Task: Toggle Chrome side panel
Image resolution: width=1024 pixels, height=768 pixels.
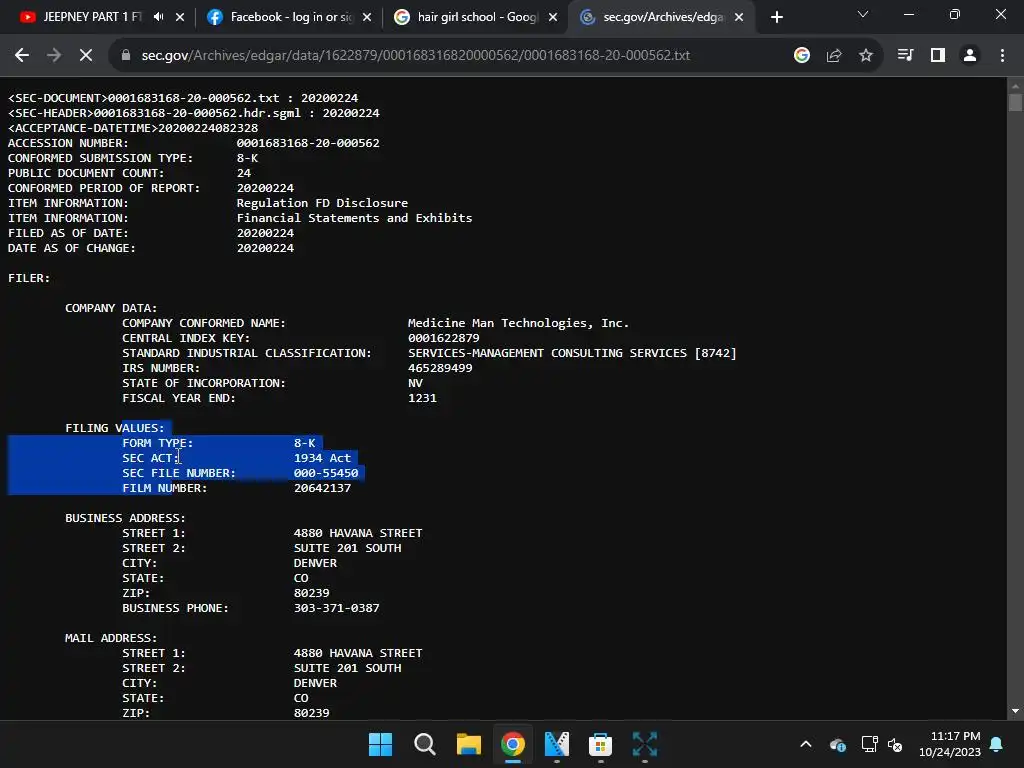Action: coord(938,56)
